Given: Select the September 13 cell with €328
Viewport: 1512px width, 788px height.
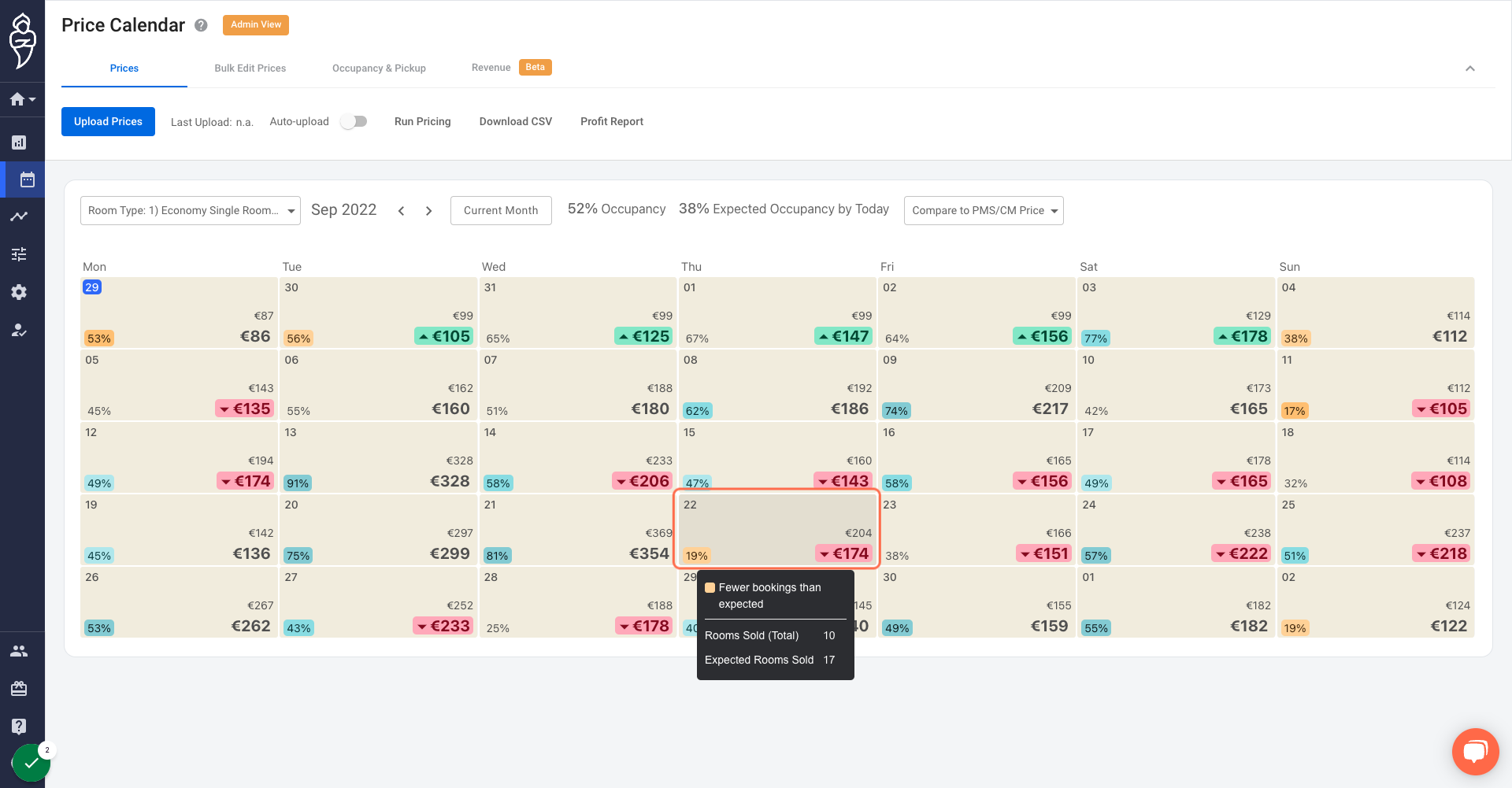Looking at the screenshot, I should (x=379, y=457).
